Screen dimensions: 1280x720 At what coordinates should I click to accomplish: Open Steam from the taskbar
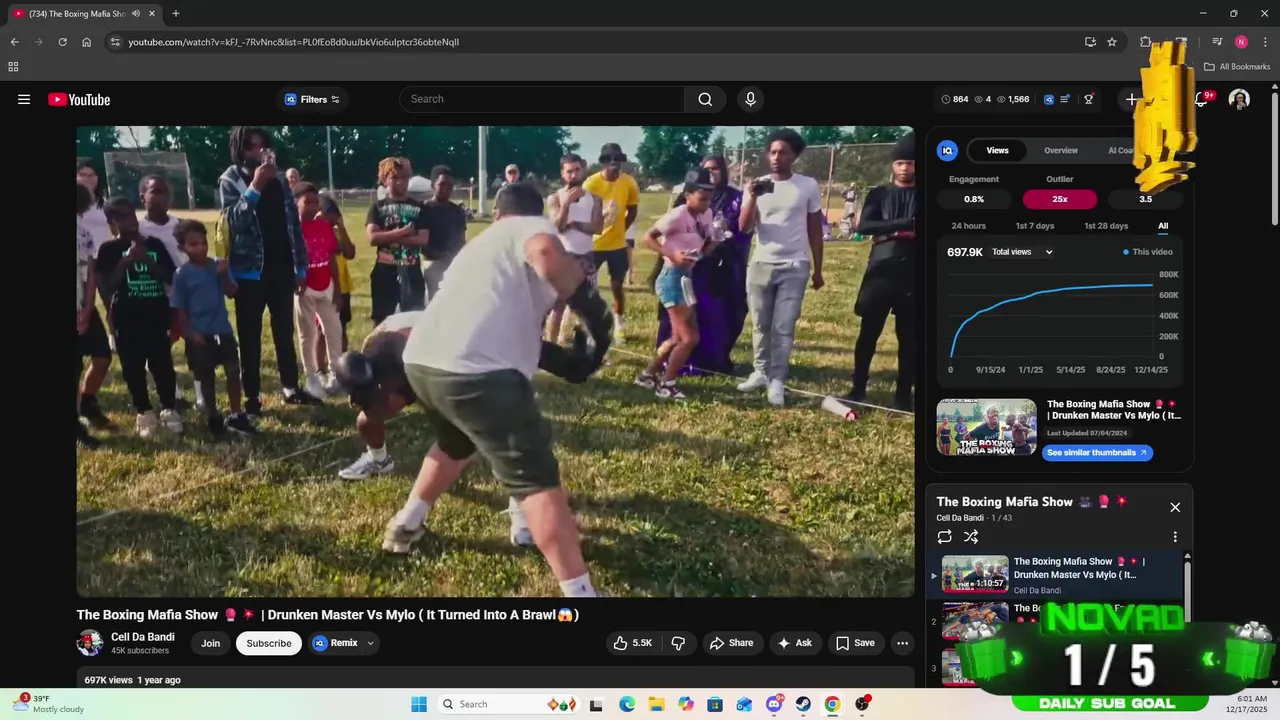coord(803,704)
